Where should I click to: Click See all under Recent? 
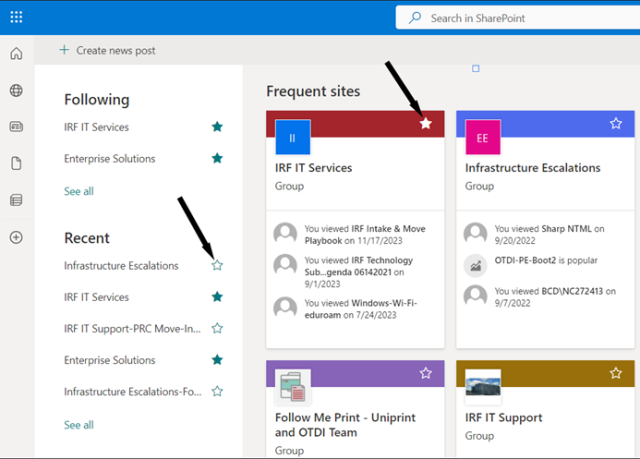click(x=79, y=425)
